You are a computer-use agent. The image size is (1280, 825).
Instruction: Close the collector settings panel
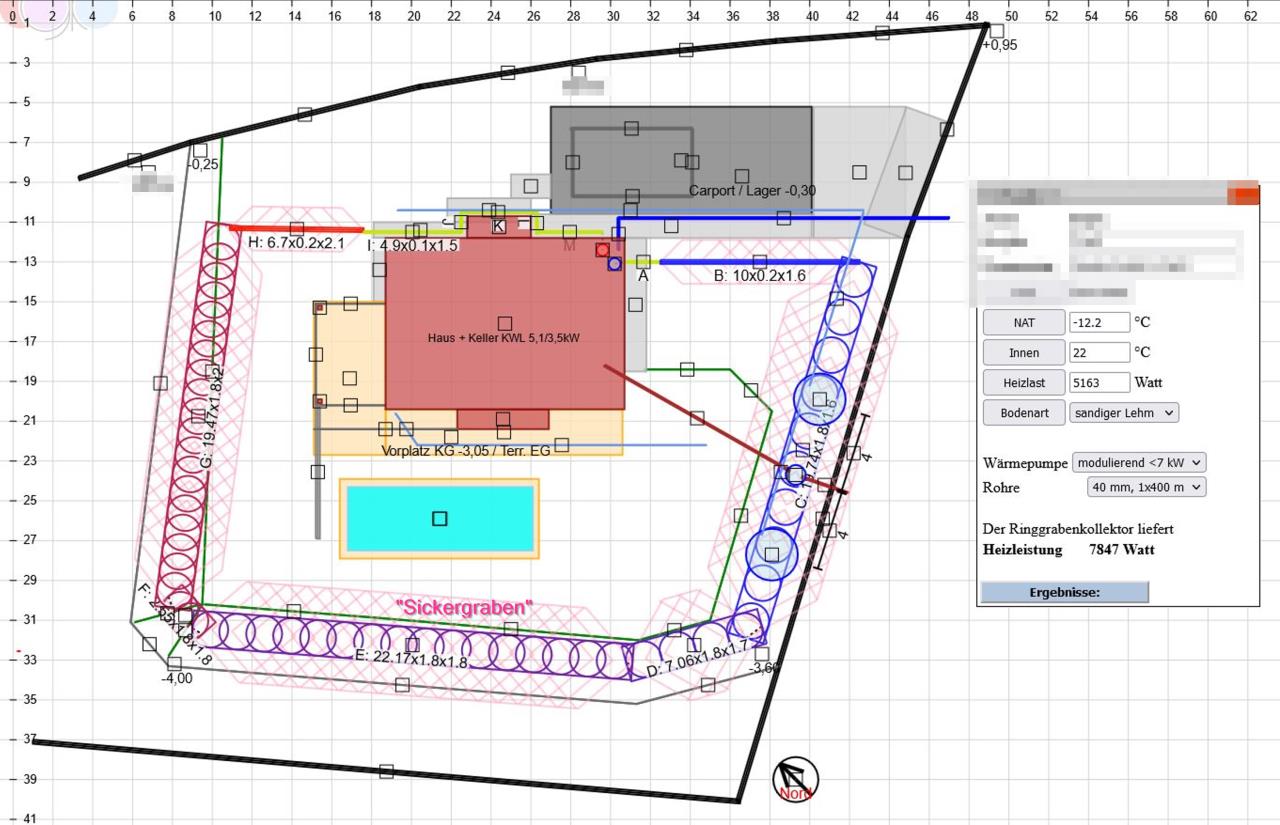1245,194
